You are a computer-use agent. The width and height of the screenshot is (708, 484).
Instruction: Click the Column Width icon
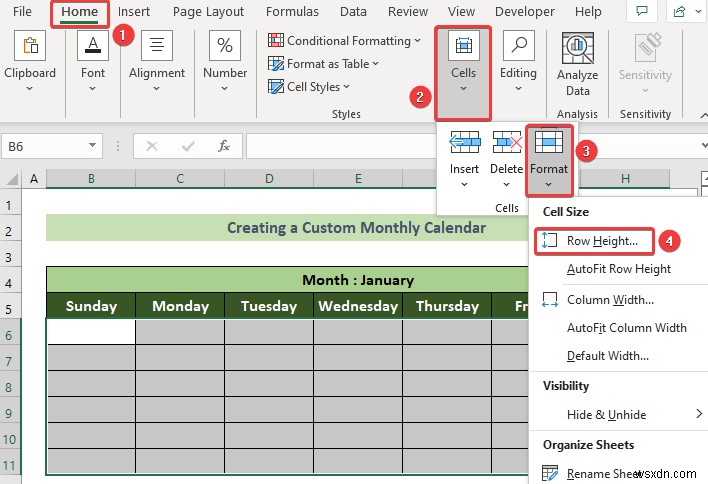[x=550, y=300]
